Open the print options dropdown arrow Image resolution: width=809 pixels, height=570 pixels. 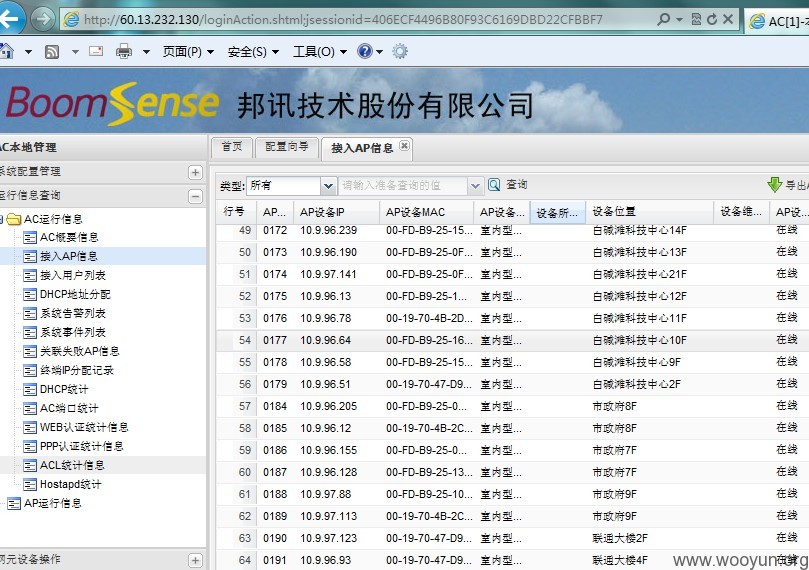(x=147, y=52)
